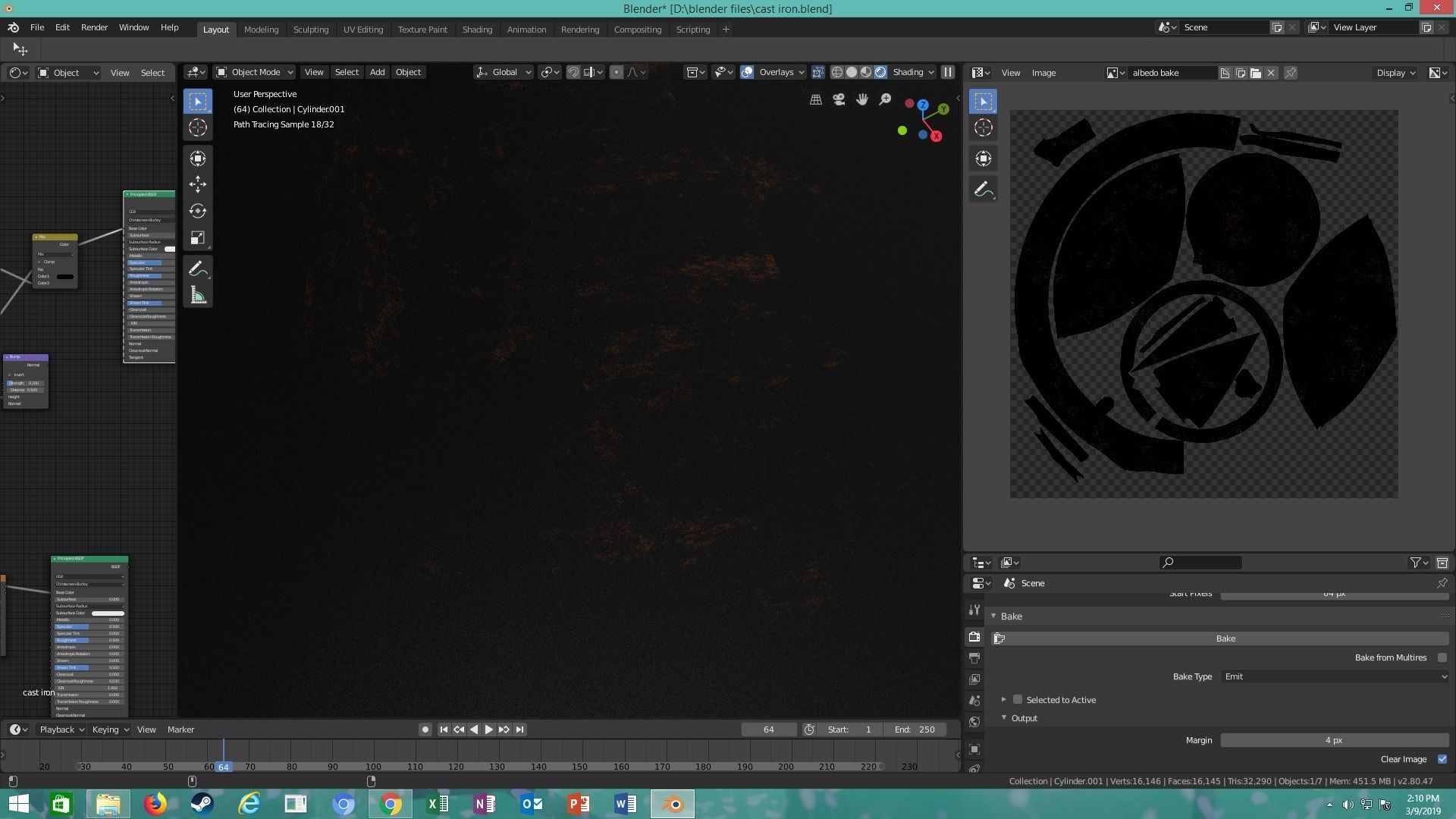
Task: Activate the Rotate tool in viewport toolbar
Action: click(x=198, y=211)
